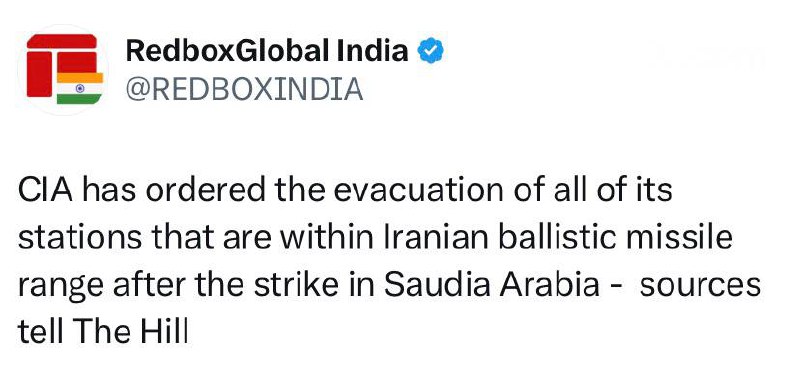Click the Ashoka Chakra wheel on the flag
The height and width of the screenshot is (380, 800).
[x=80, y=88]
